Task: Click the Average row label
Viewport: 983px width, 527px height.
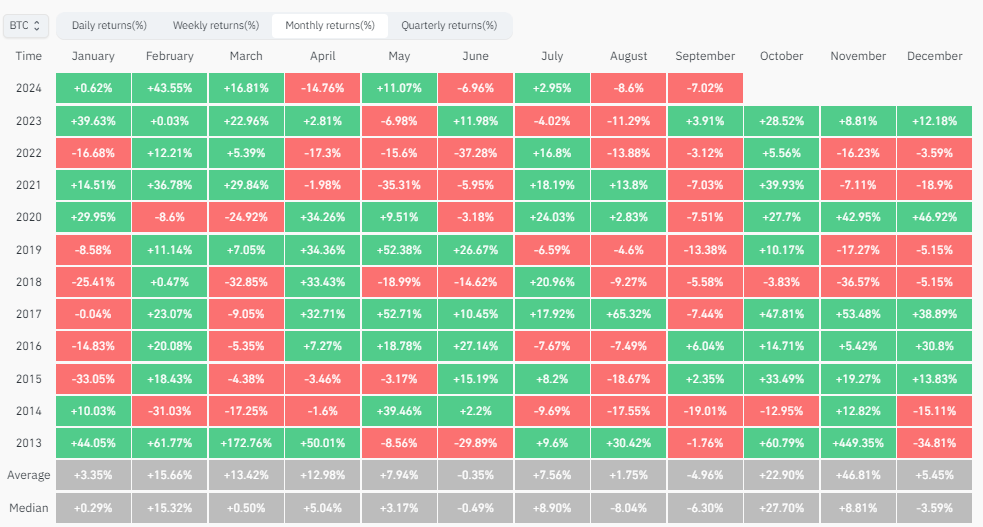Action: click(29, 474)
